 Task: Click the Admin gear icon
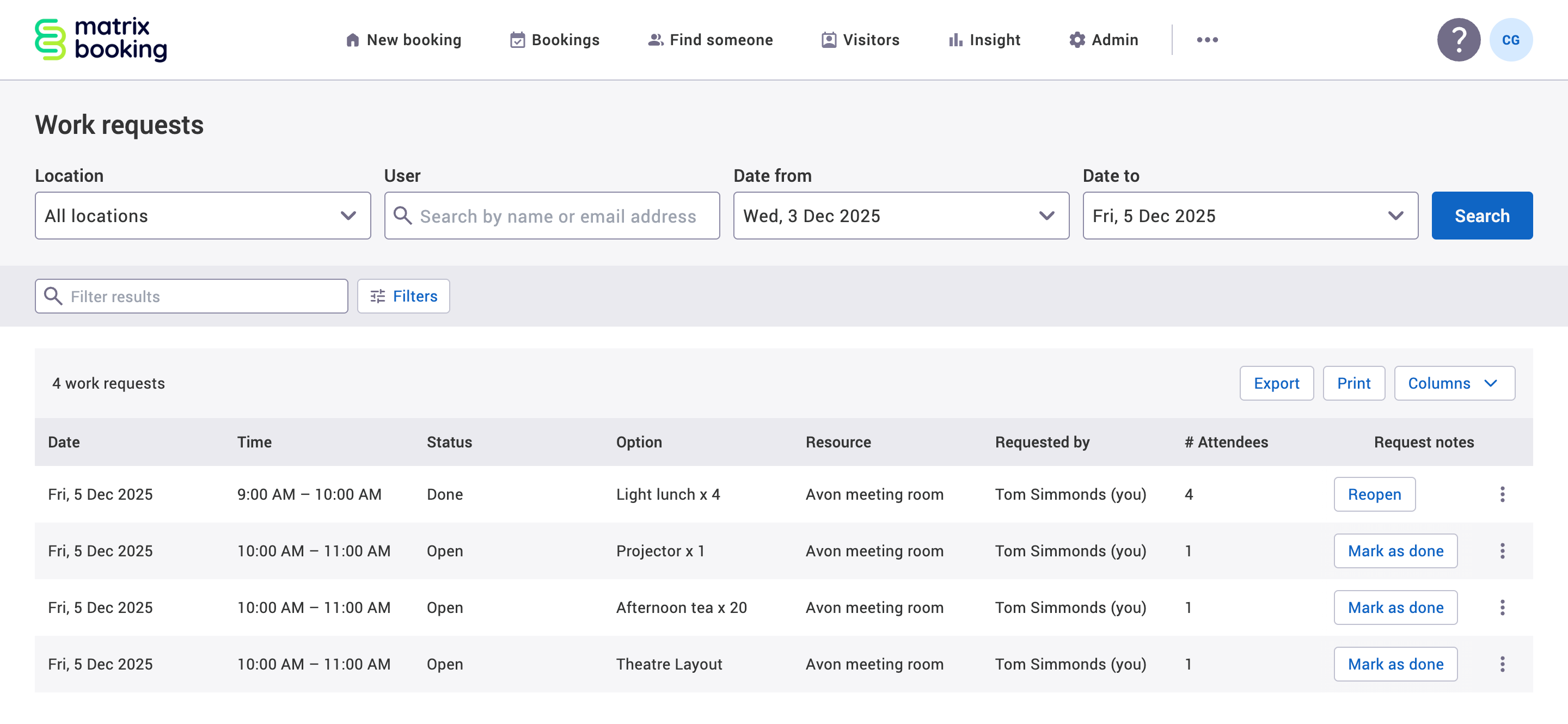coord(1077,39)
